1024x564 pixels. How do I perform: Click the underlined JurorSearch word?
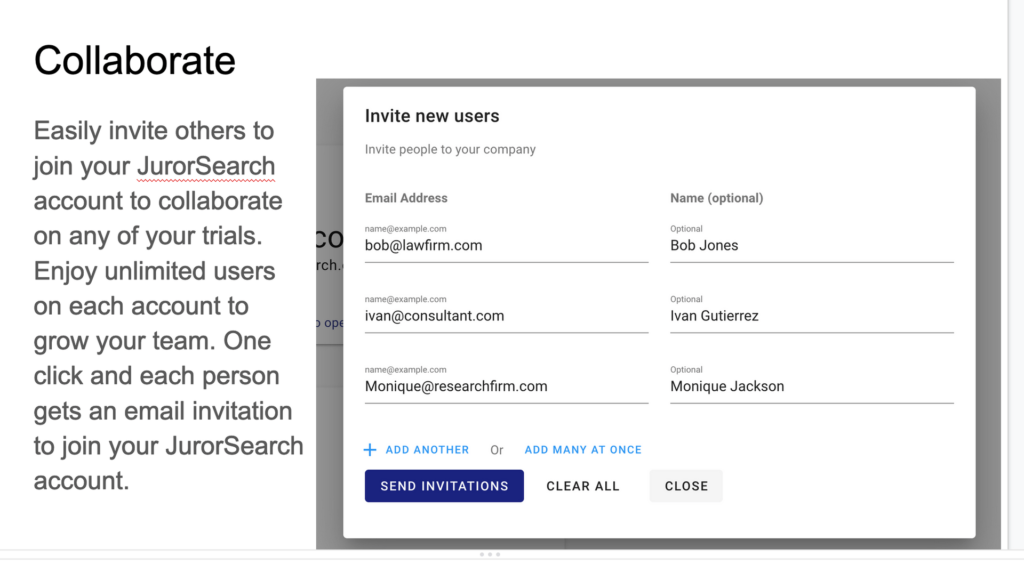pos(206,166)
